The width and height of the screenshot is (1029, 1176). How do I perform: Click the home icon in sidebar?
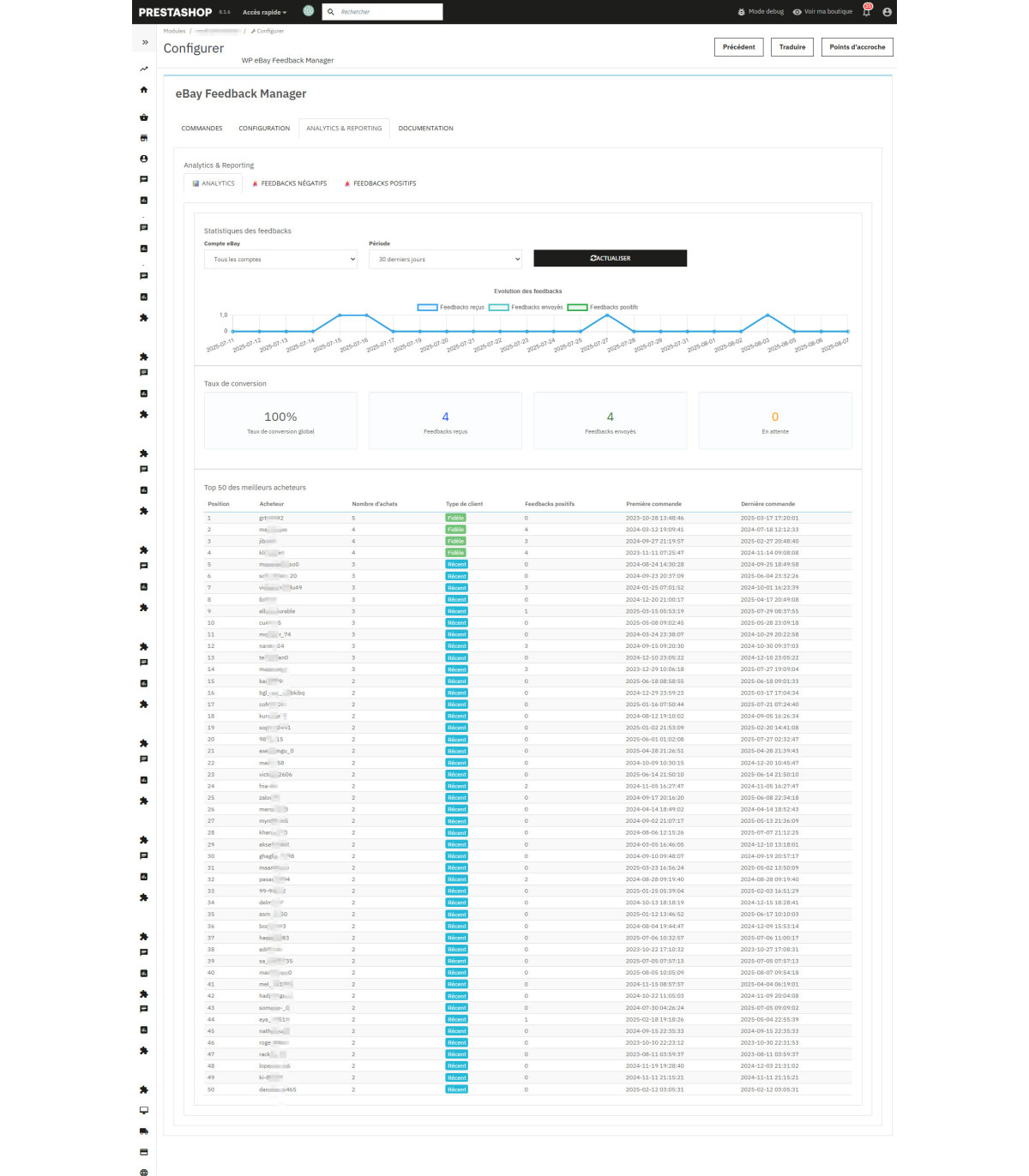[x=144, y=90]
